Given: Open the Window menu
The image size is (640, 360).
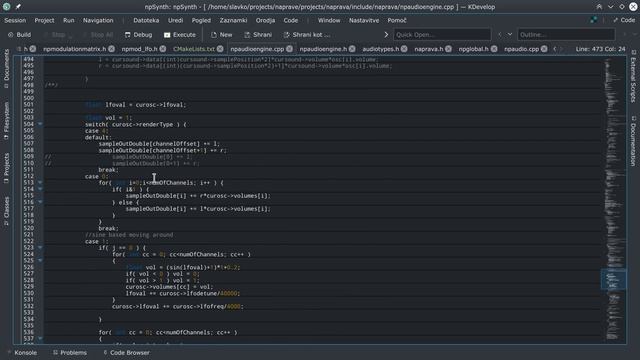Looking at the screenshot, I should [329, 20].
